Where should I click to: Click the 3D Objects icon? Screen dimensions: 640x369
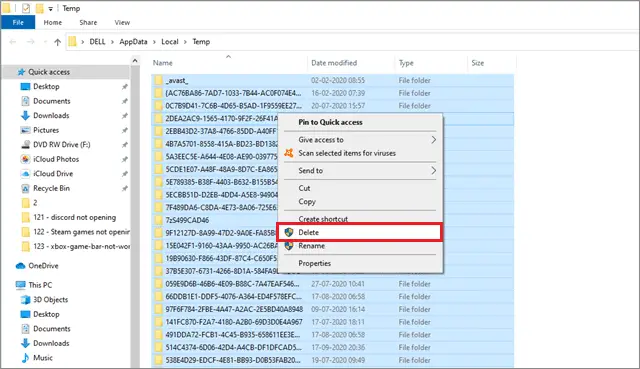25,300
